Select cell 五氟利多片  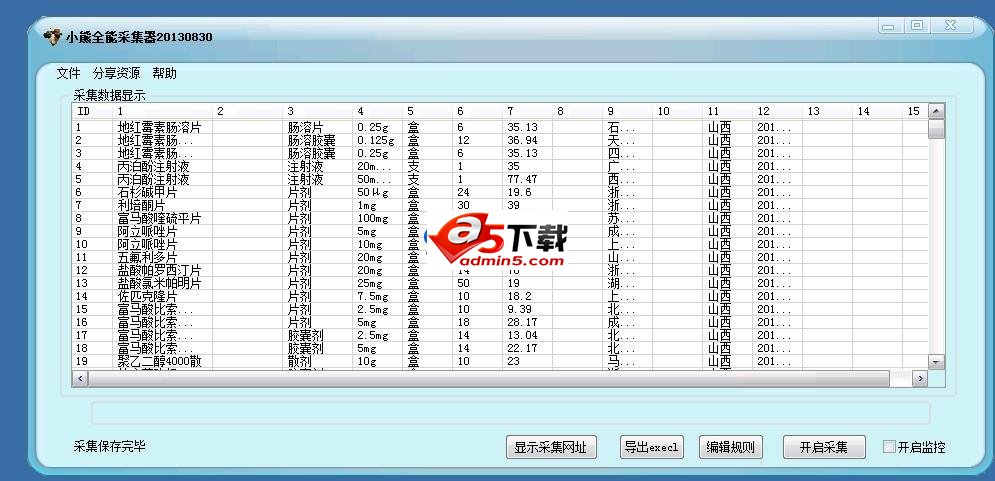tap(147, 257)
